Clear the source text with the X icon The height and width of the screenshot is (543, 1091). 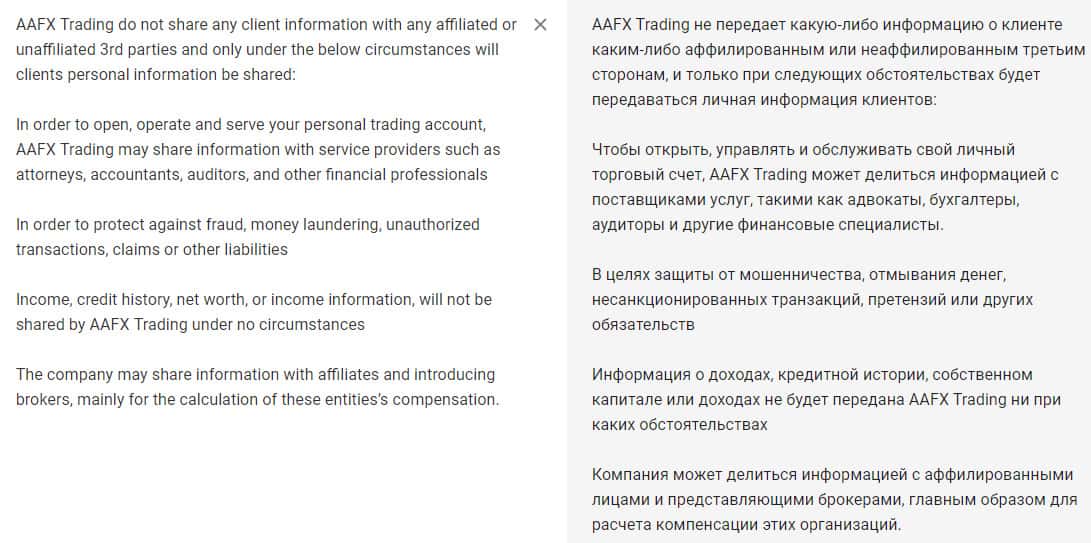[540, 25]
